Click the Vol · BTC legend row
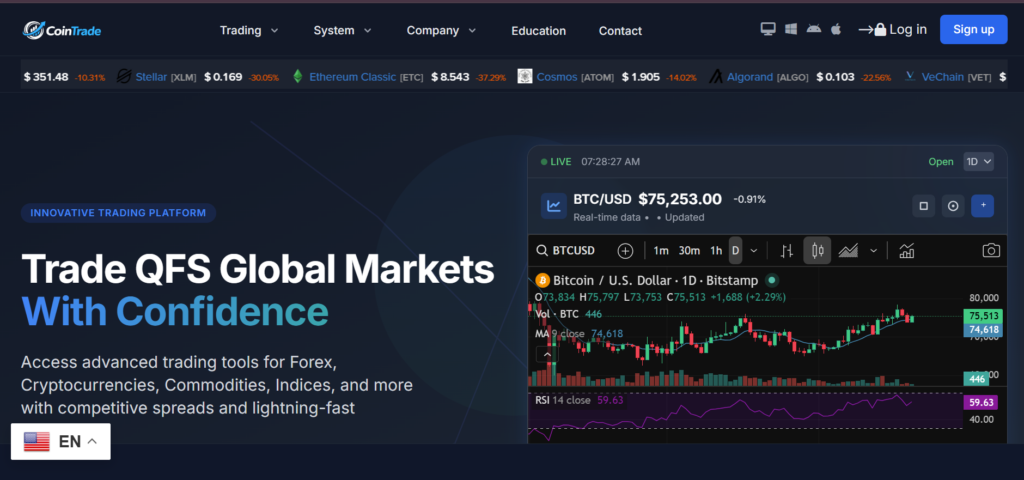1024x480 pixels. click(x=568, y=314)
